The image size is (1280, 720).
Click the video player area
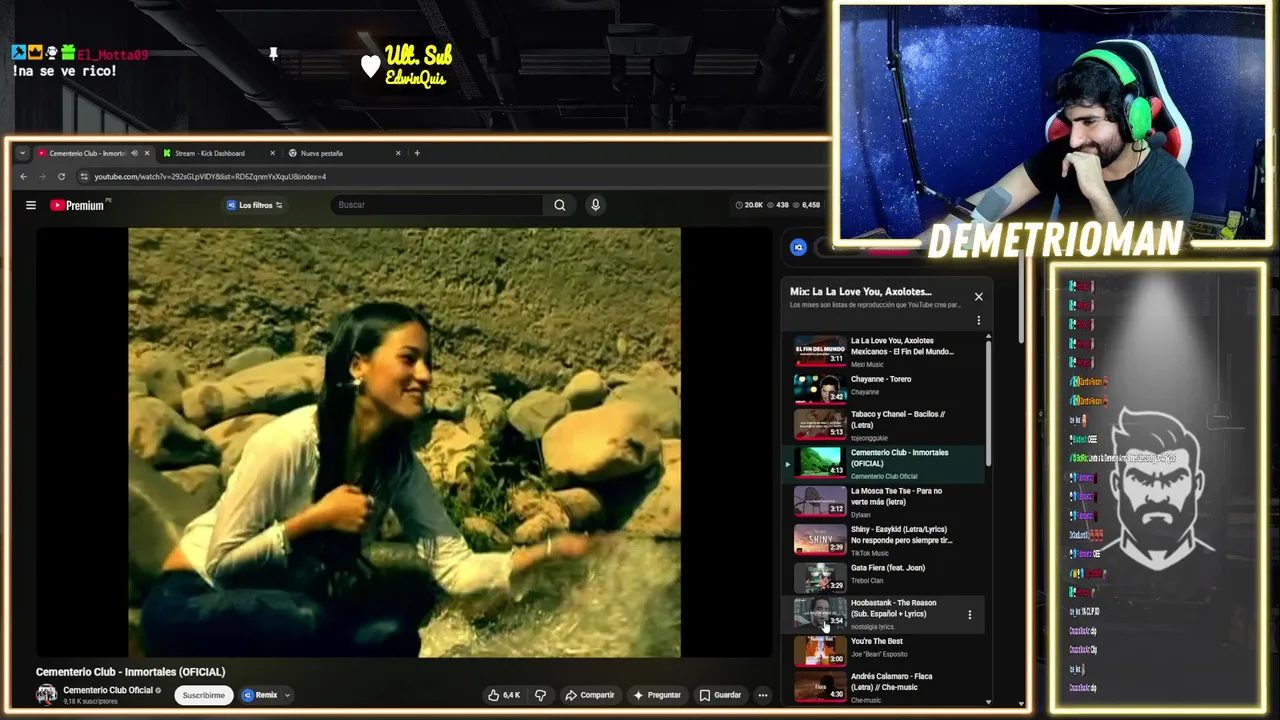(x=404, y=442)
